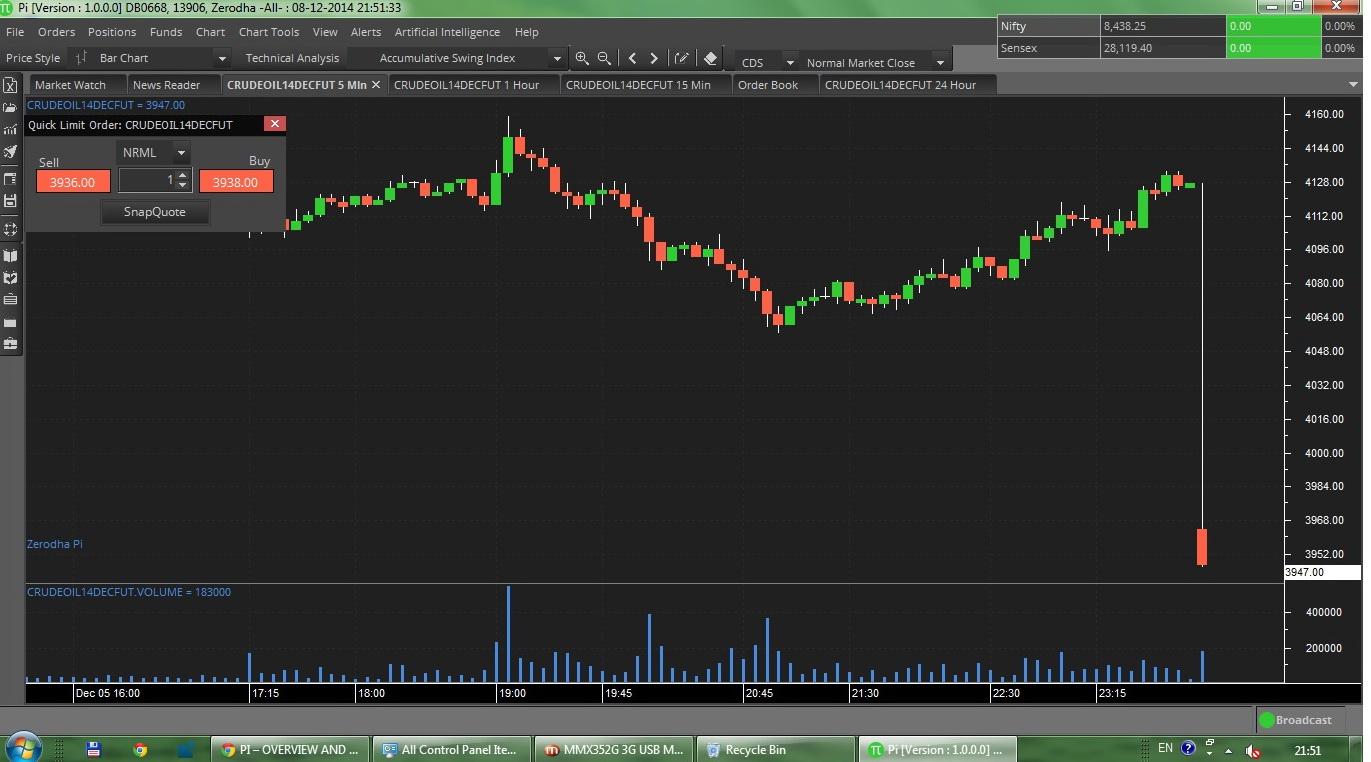Open the Alerts menu
The width and height of the screenshot is (1371, 762).
pyautogui.click(x=366, y=32)
